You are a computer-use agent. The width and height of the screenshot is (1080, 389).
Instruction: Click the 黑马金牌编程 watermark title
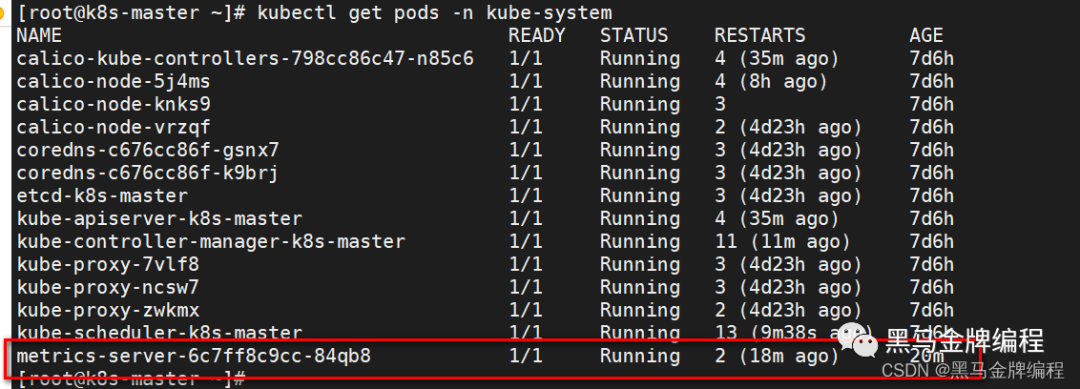[x=964, y=341]
